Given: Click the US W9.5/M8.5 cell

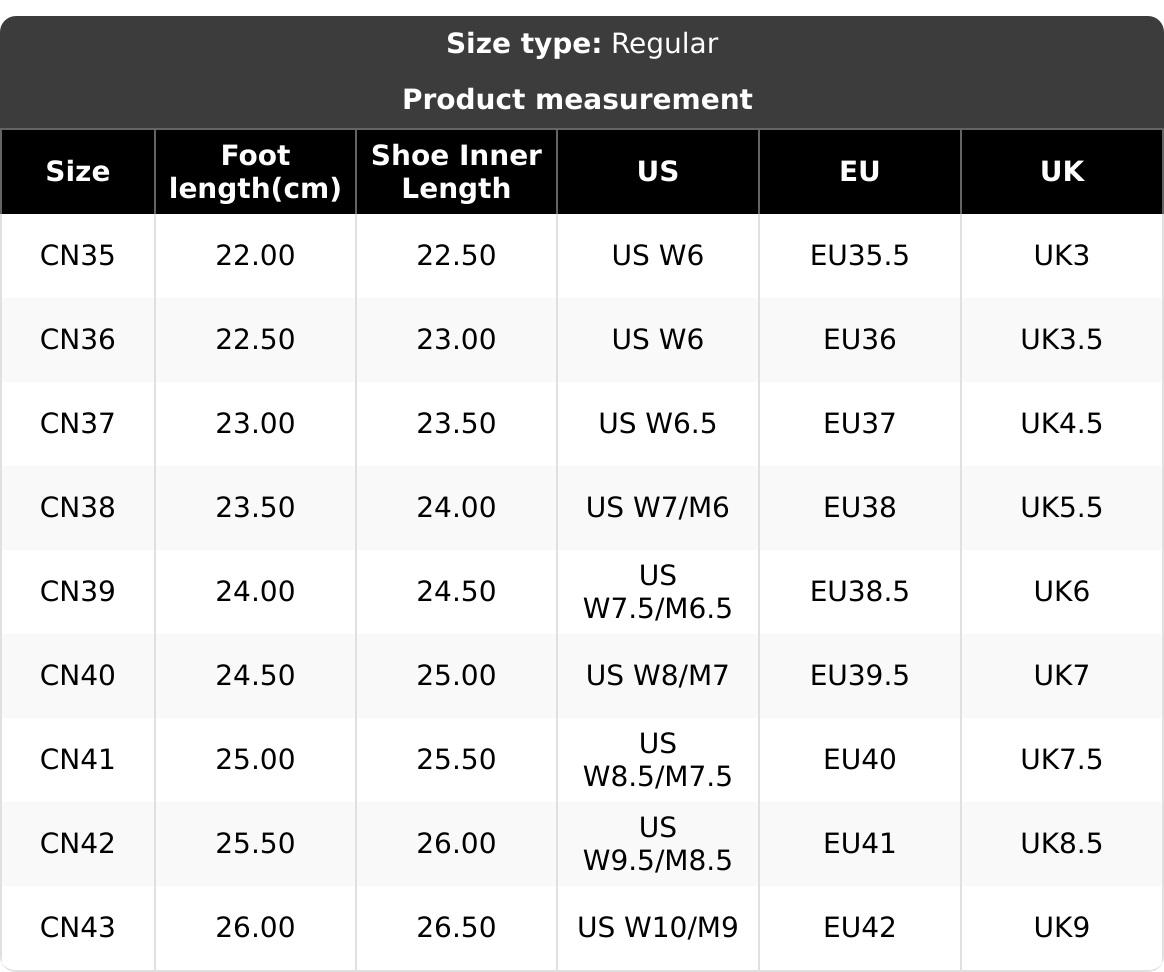Looking at the screenshot, I should (x=658, y=844).
